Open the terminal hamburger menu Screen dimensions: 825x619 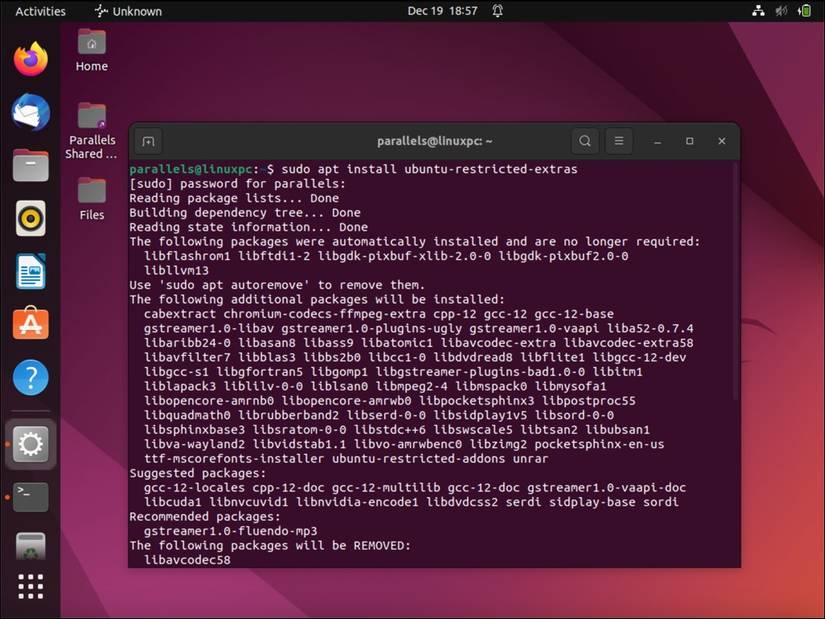619,141
